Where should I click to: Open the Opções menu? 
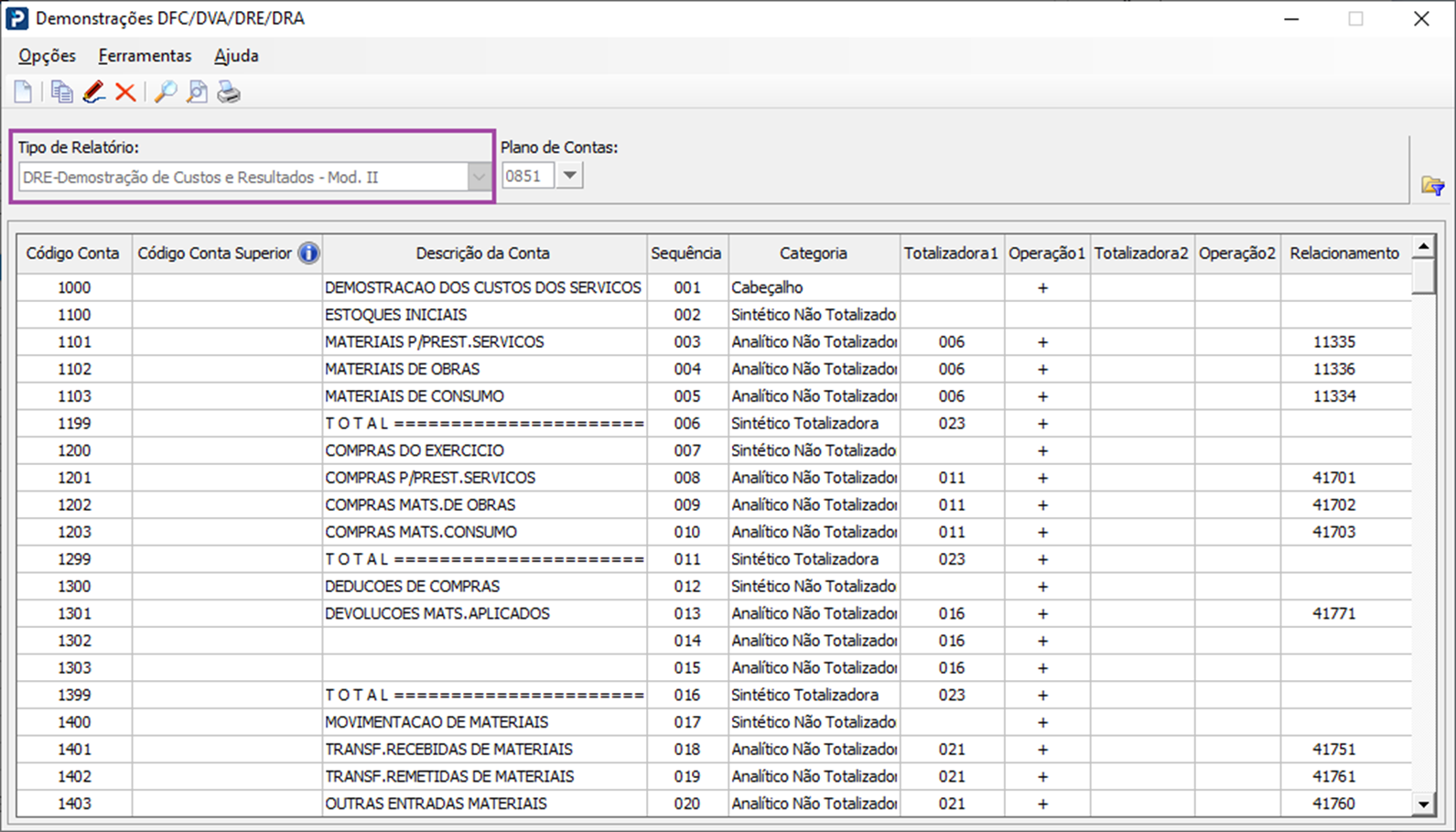click(47, 56)
